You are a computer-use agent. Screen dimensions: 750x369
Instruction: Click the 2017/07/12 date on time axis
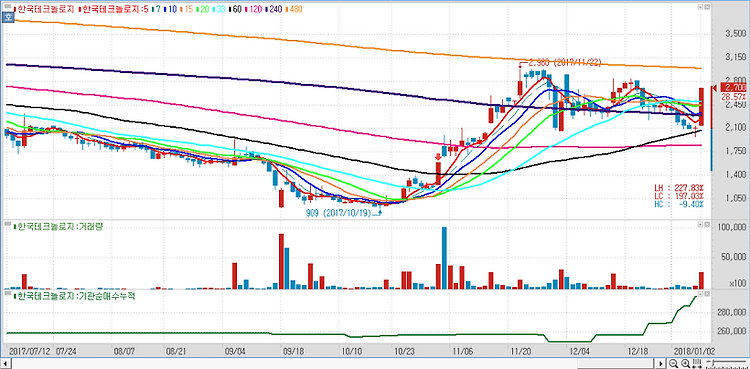29,350
